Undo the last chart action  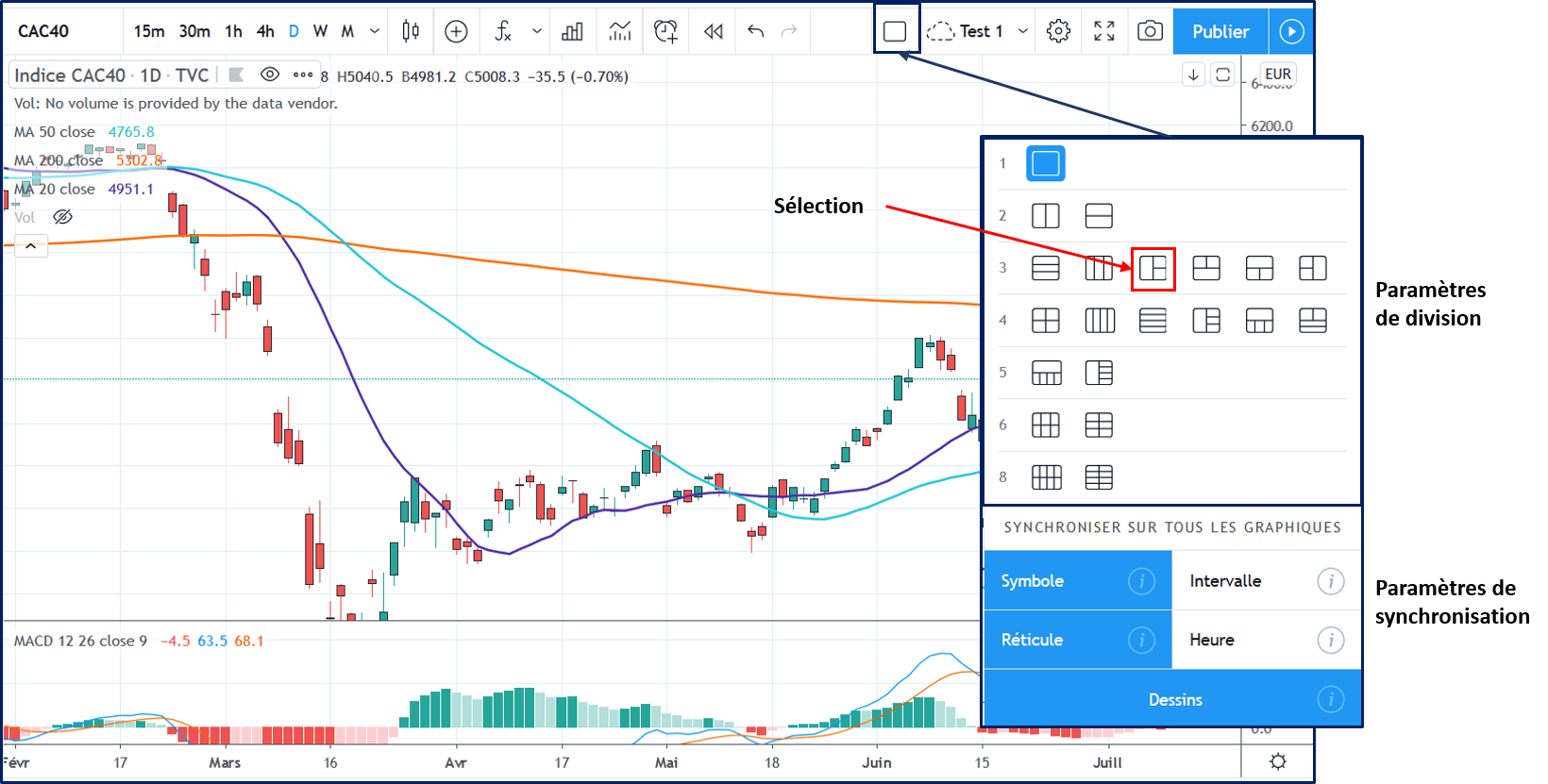click(755, 31)
